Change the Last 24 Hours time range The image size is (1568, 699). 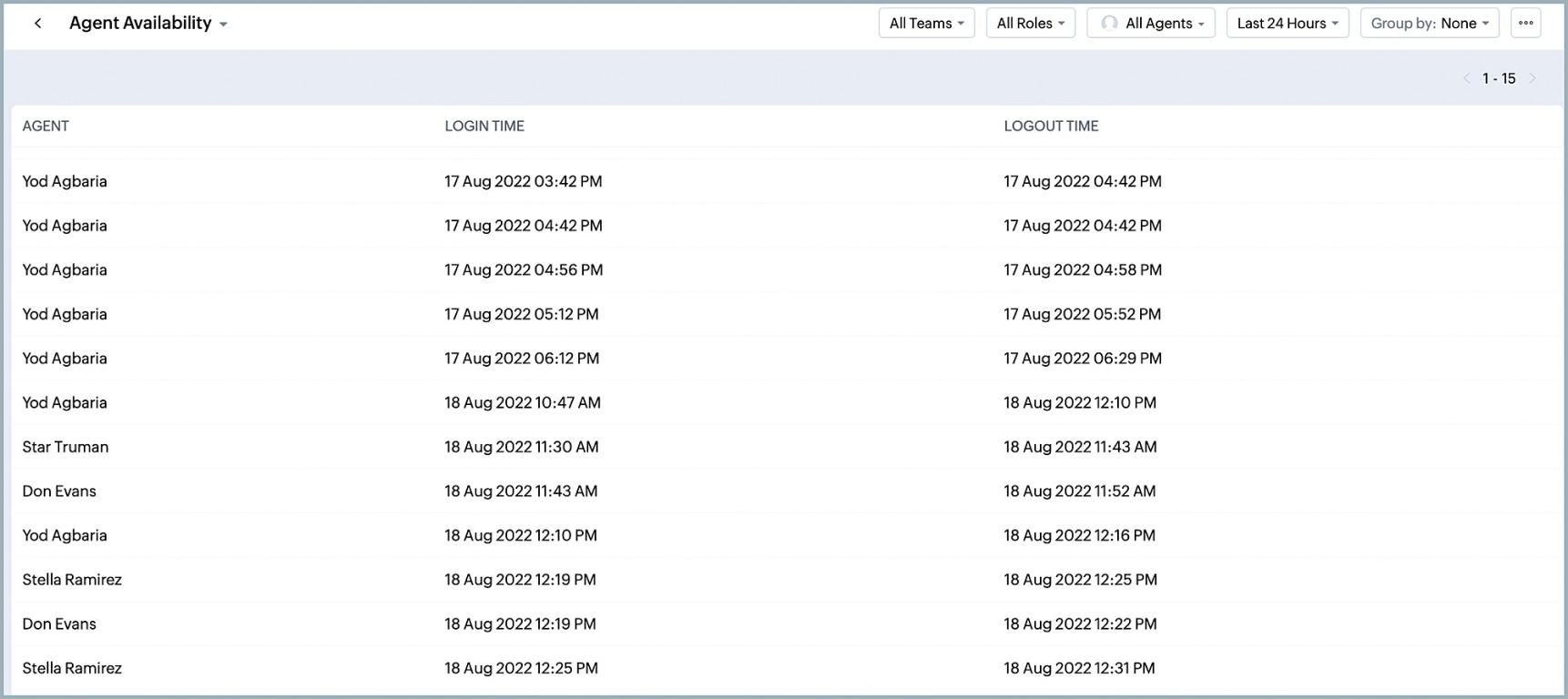(x=1287, y=24)
